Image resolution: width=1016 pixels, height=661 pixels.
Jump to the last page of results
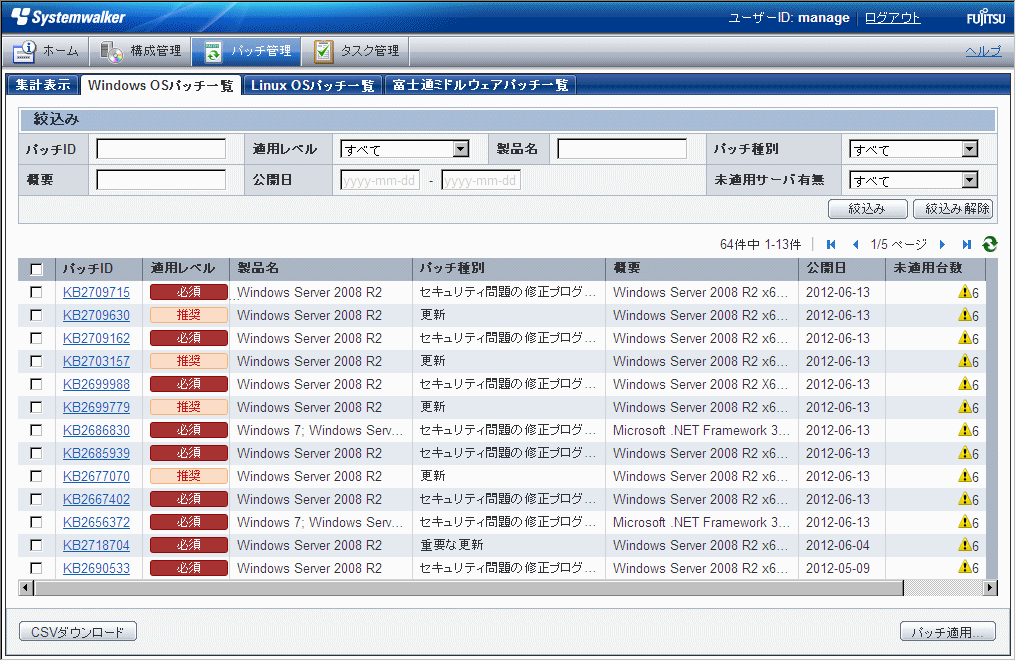point(967,244)
